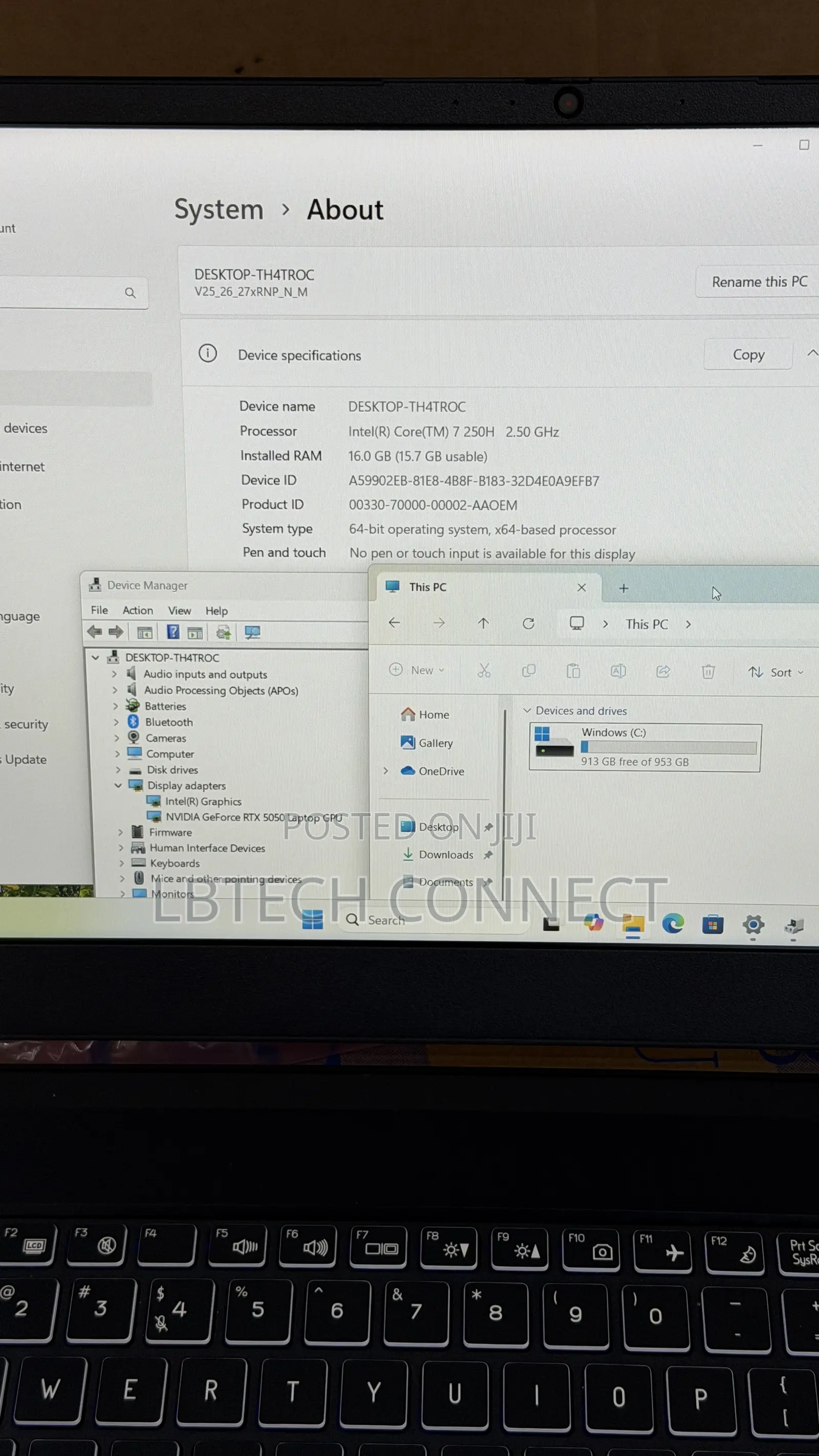The width and height of the screenshot is (819, 1456).
Task: Refresh the This PC view
Action: (x=528, y=623)
